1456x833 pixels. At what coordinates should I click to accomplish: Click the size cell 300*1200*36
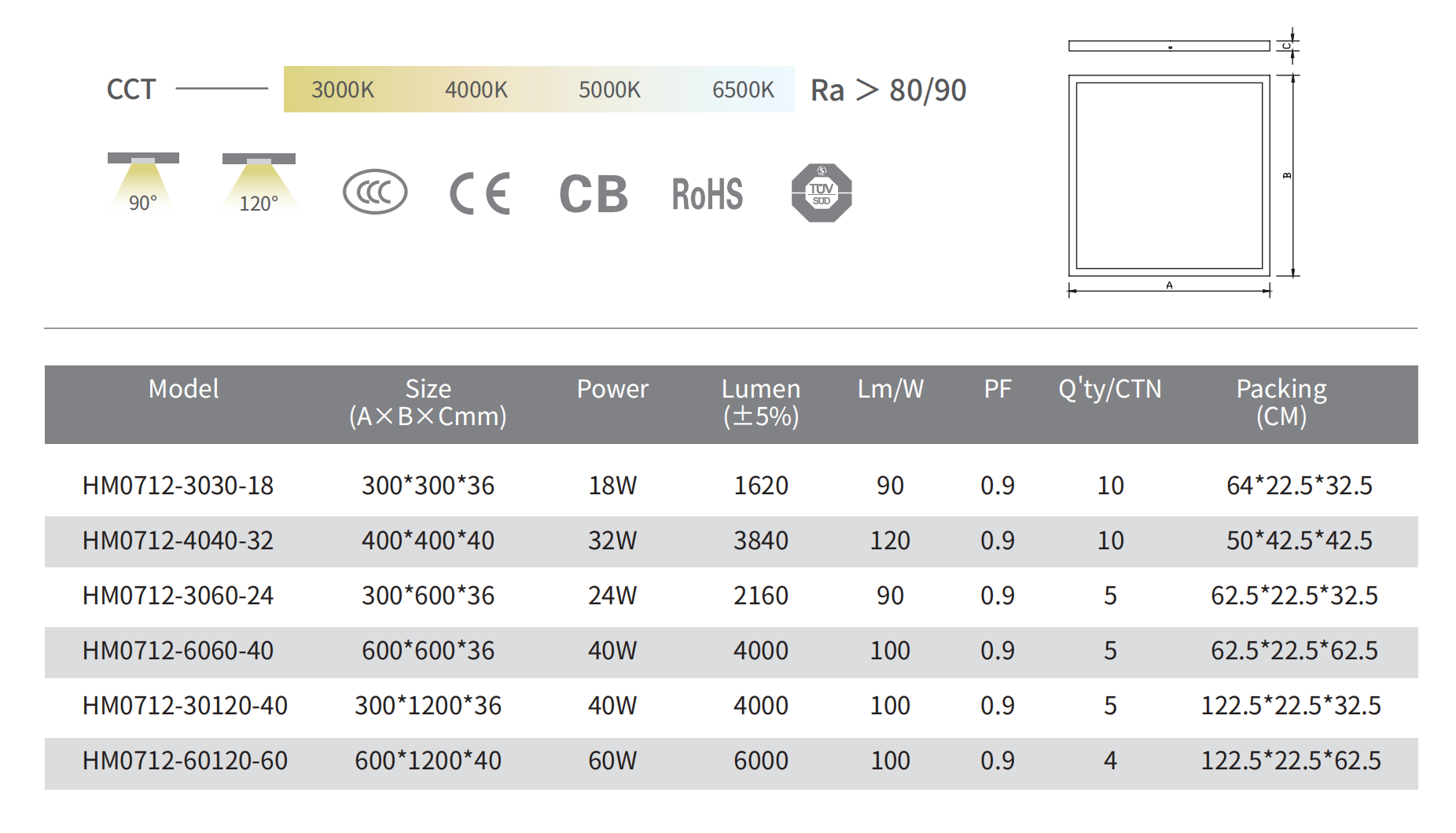click(x=428, y=706)
